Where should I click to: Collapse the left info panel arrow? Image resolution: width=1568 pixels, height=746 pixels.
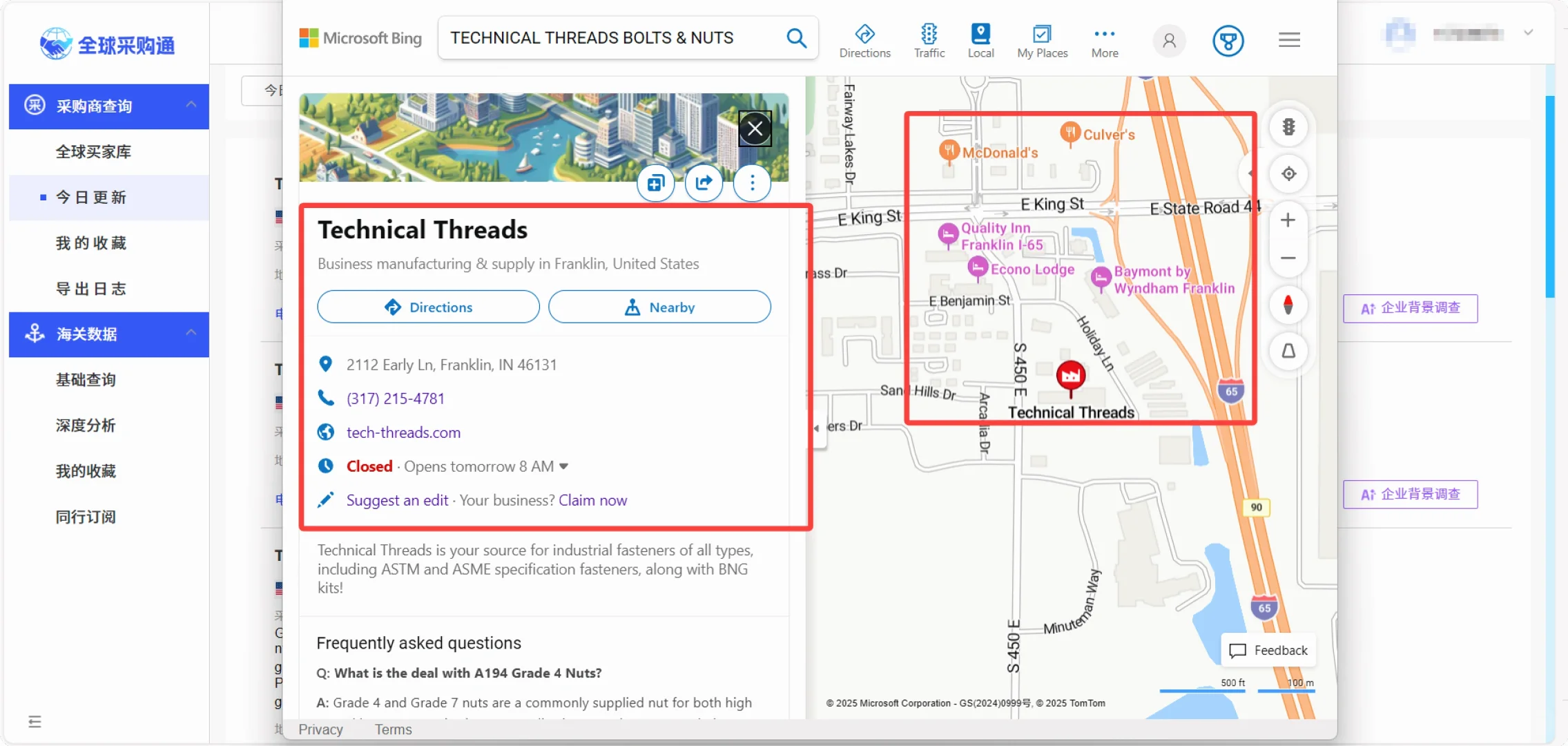[x=817, y=428]
